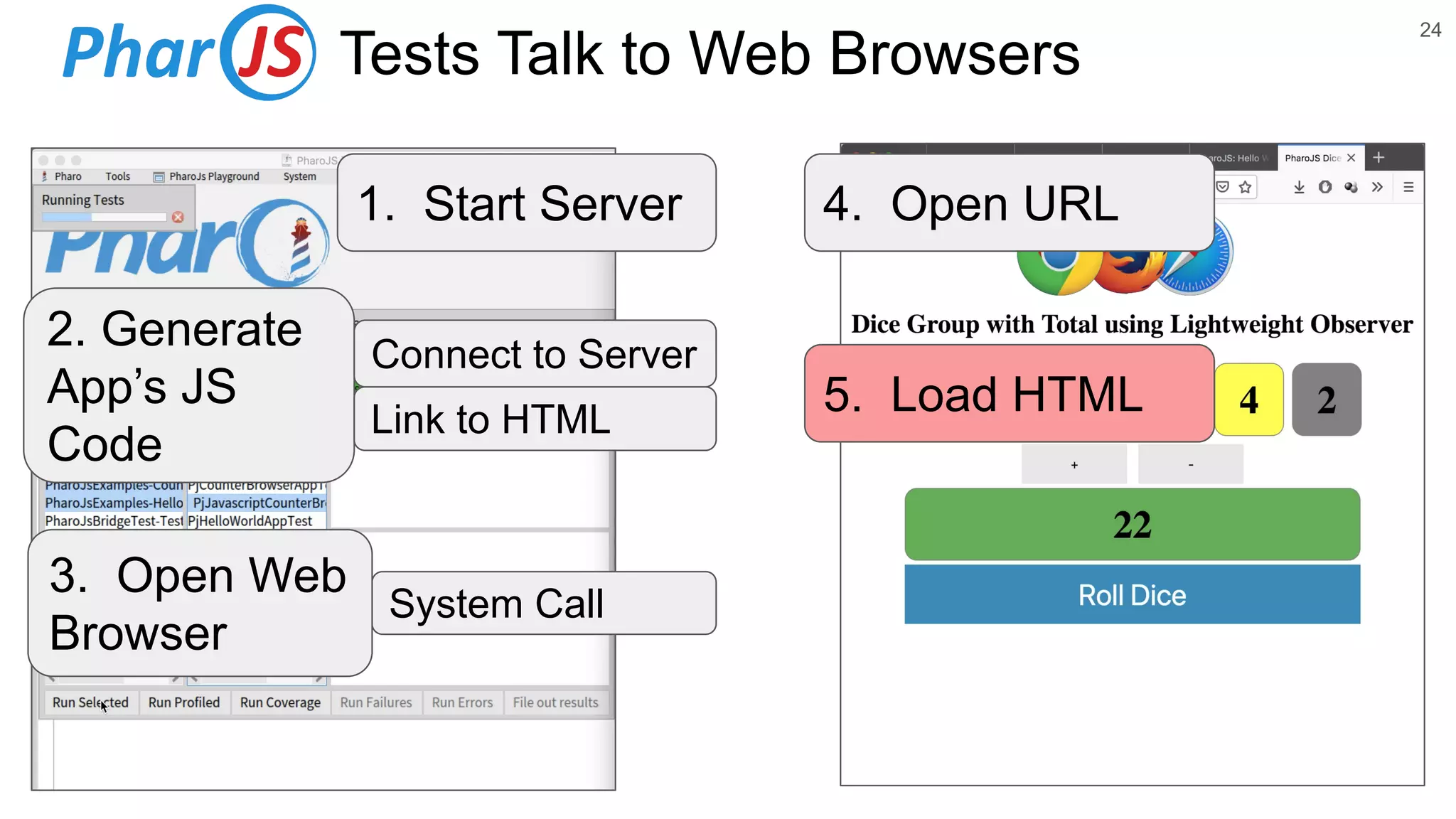
Task: Click the plus button to add a die
Action: tap(1074, 464)
